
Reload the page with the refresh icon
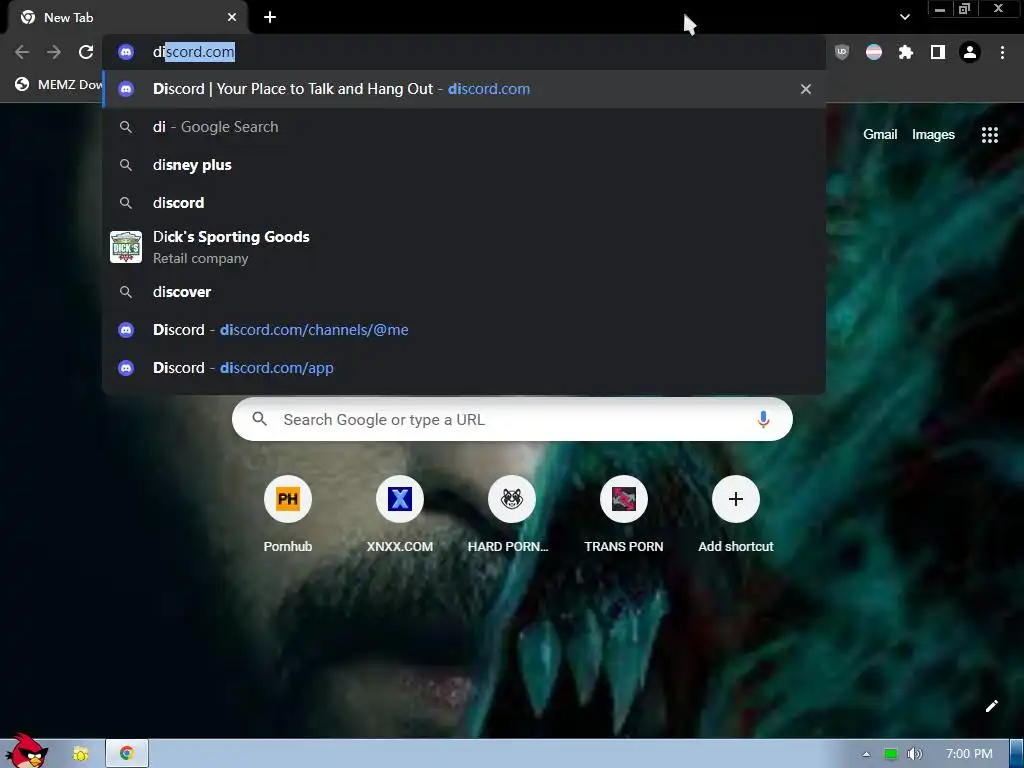[x=86, y=52]
